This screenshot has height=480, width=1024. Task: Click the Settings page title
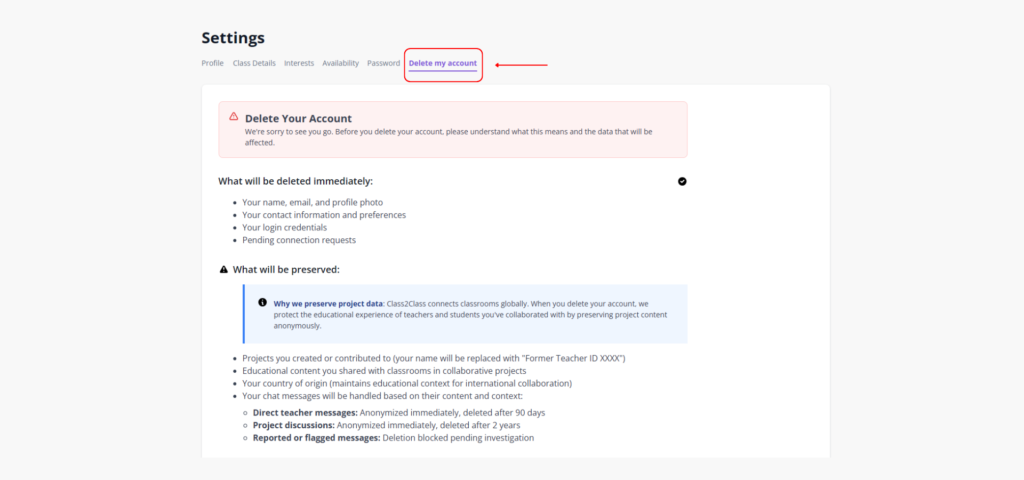[x=233, y=38]
